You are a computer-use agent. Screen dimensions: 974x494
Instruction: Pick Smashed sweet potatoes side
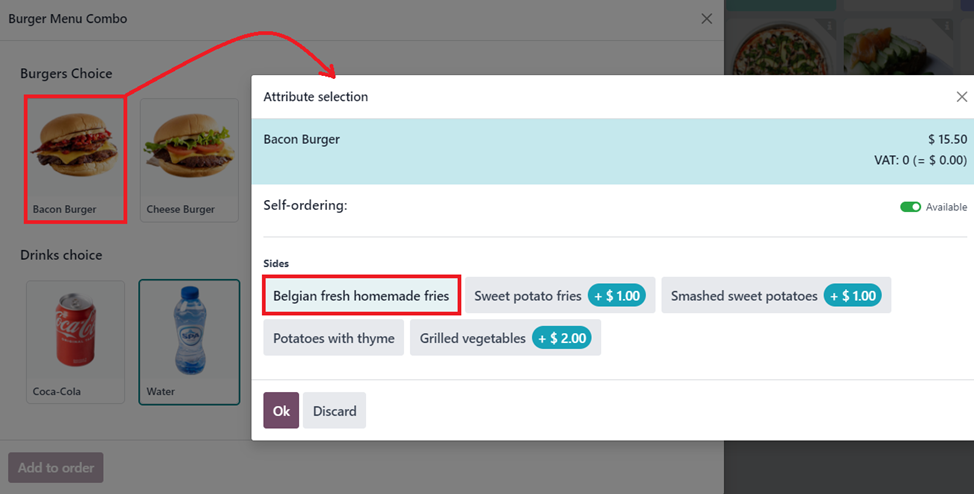776,296
